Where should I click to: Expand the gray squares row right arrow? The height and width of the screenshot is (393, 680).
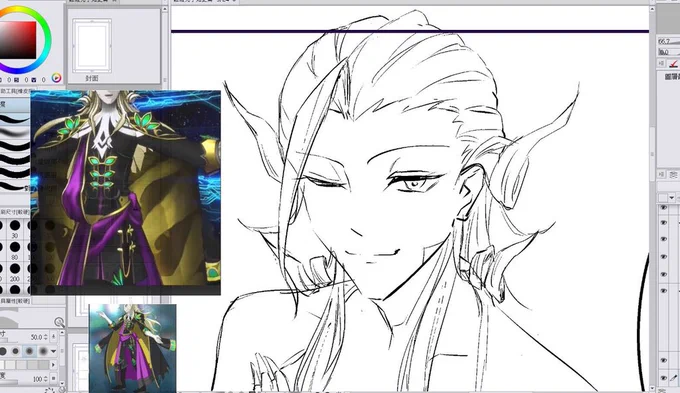[x=53, y=365]
